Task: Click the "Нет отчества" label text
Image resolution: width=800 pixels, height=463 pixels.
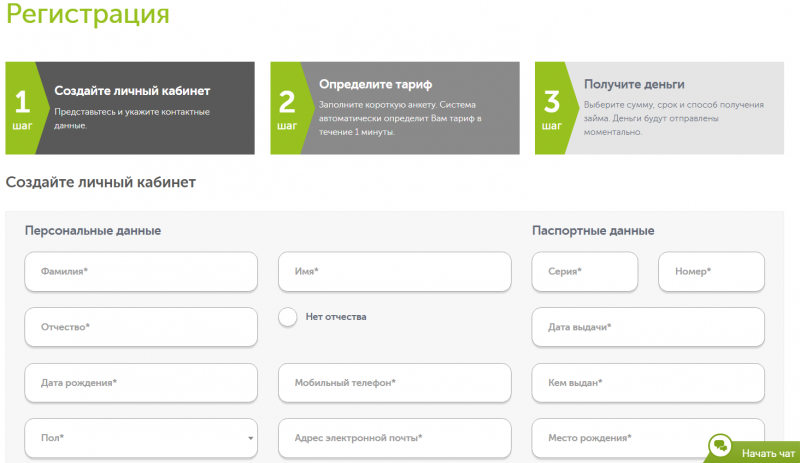Action: coord(336,317)
